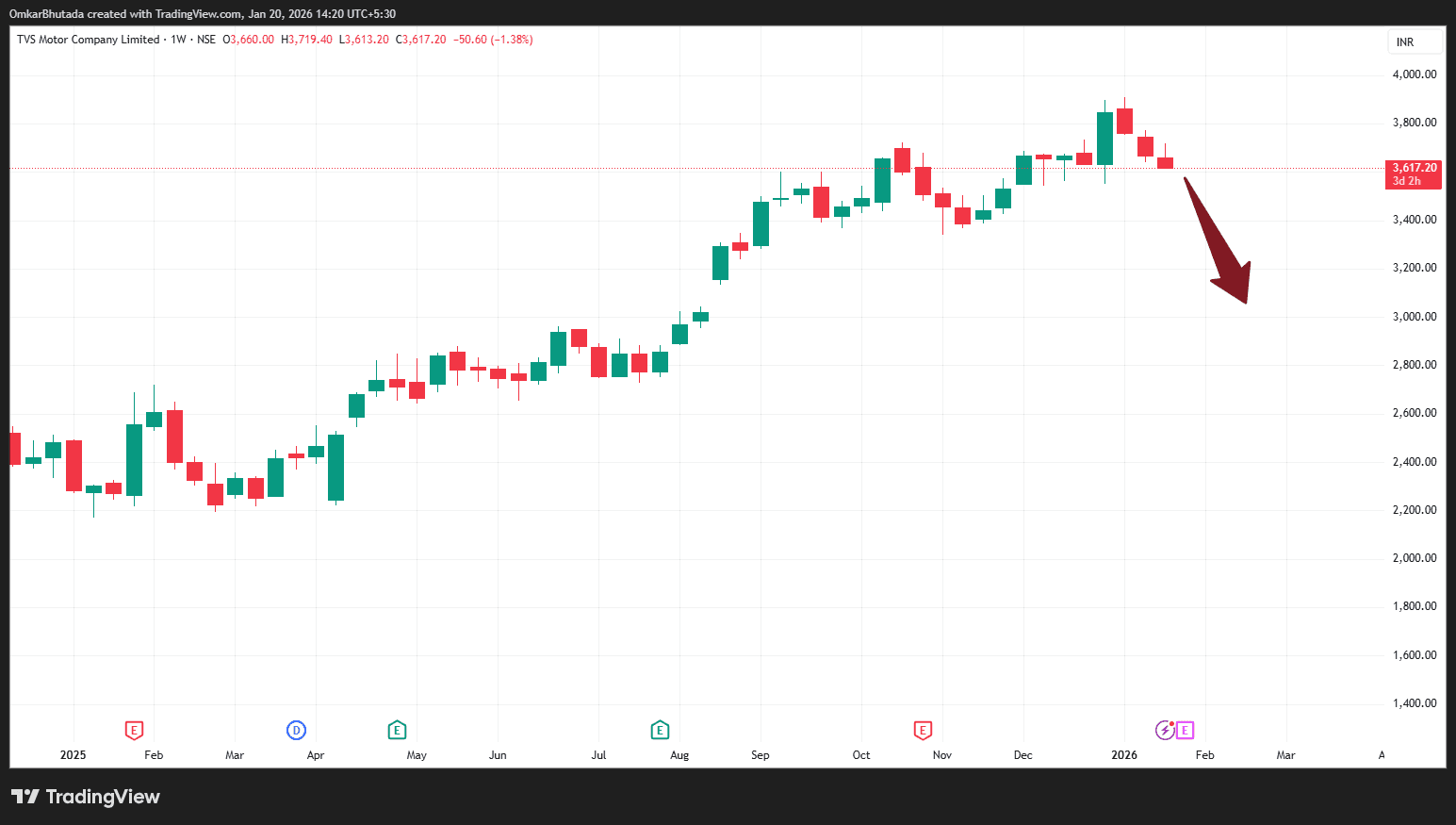Click the 2026 year label on time axis
Image resolution: width=1456 pixels, height=825 pixels.
[1124, 755]
